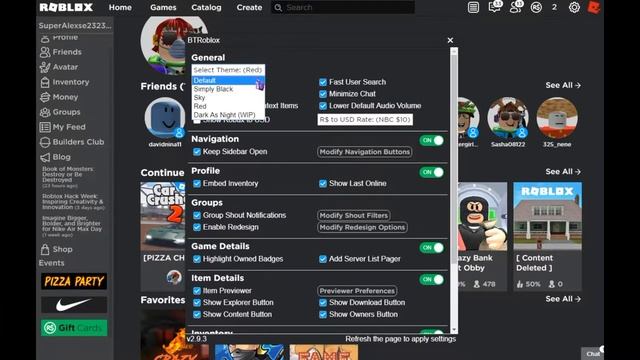
Task: Toggle Show Explorer Button checkbox
Action: coord(197,303)
